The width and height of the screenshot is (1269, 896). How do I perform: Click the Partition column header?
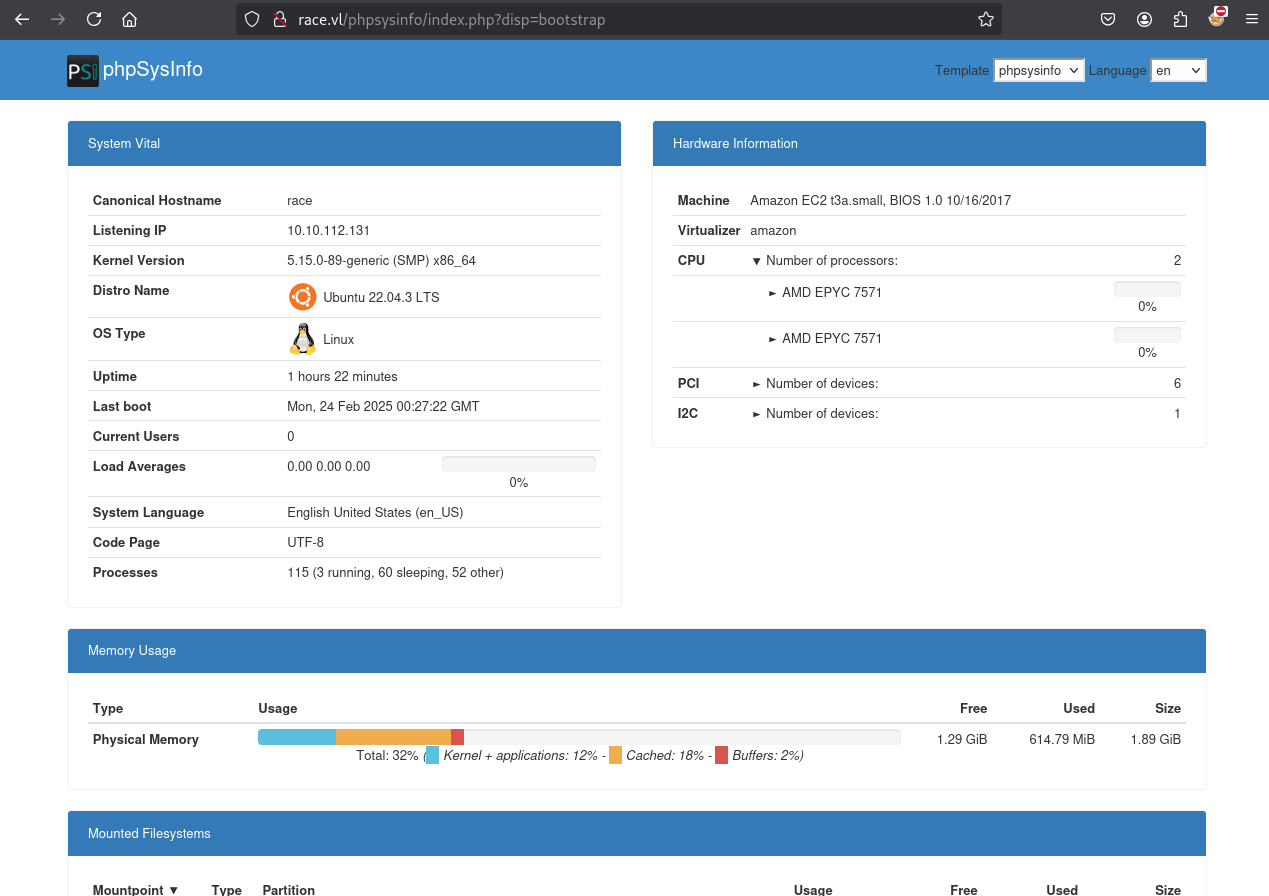(x=289, y=890)
